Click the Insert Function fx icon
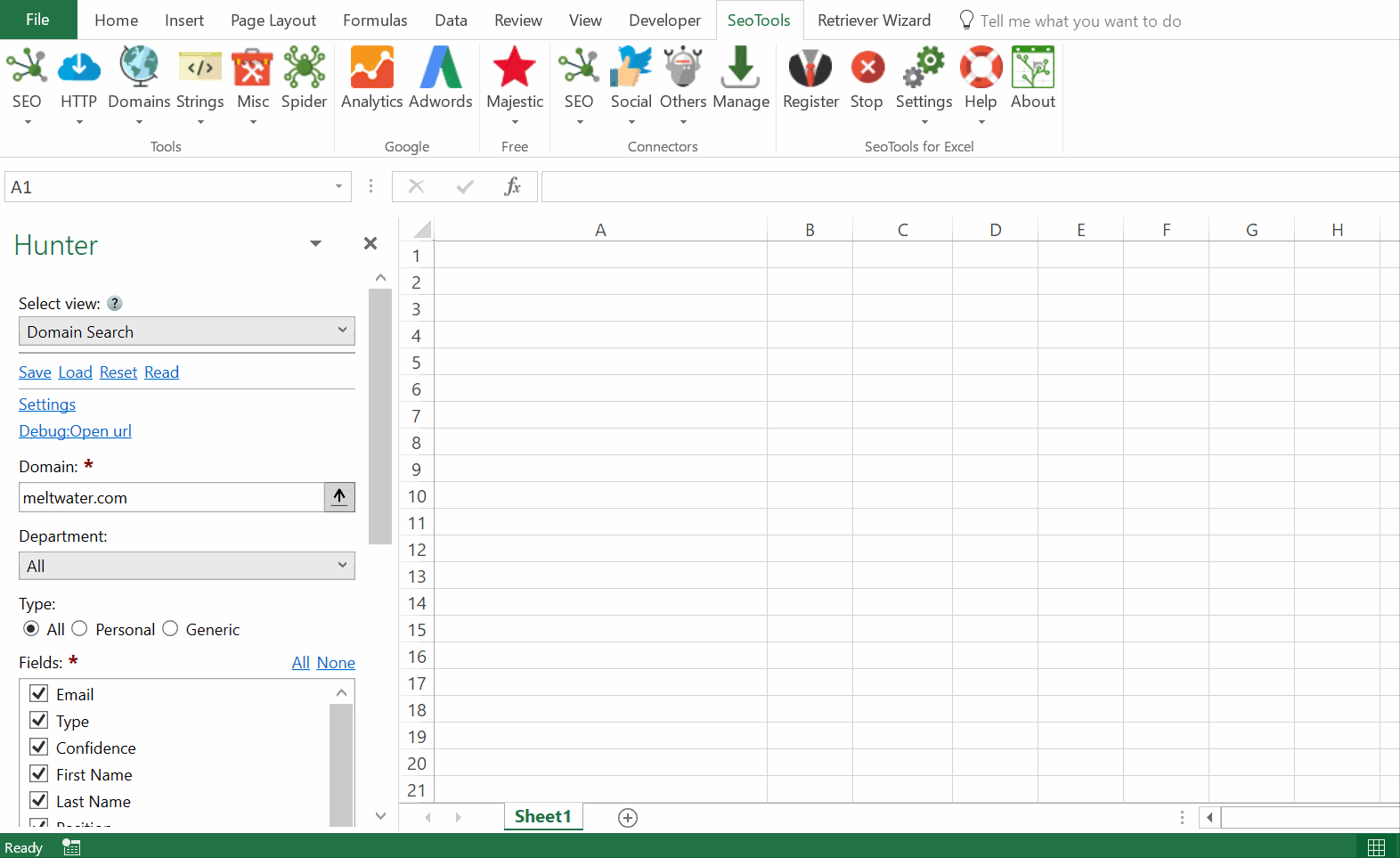1400x858 pixels. pyautogui.click(x=512, y=187)
